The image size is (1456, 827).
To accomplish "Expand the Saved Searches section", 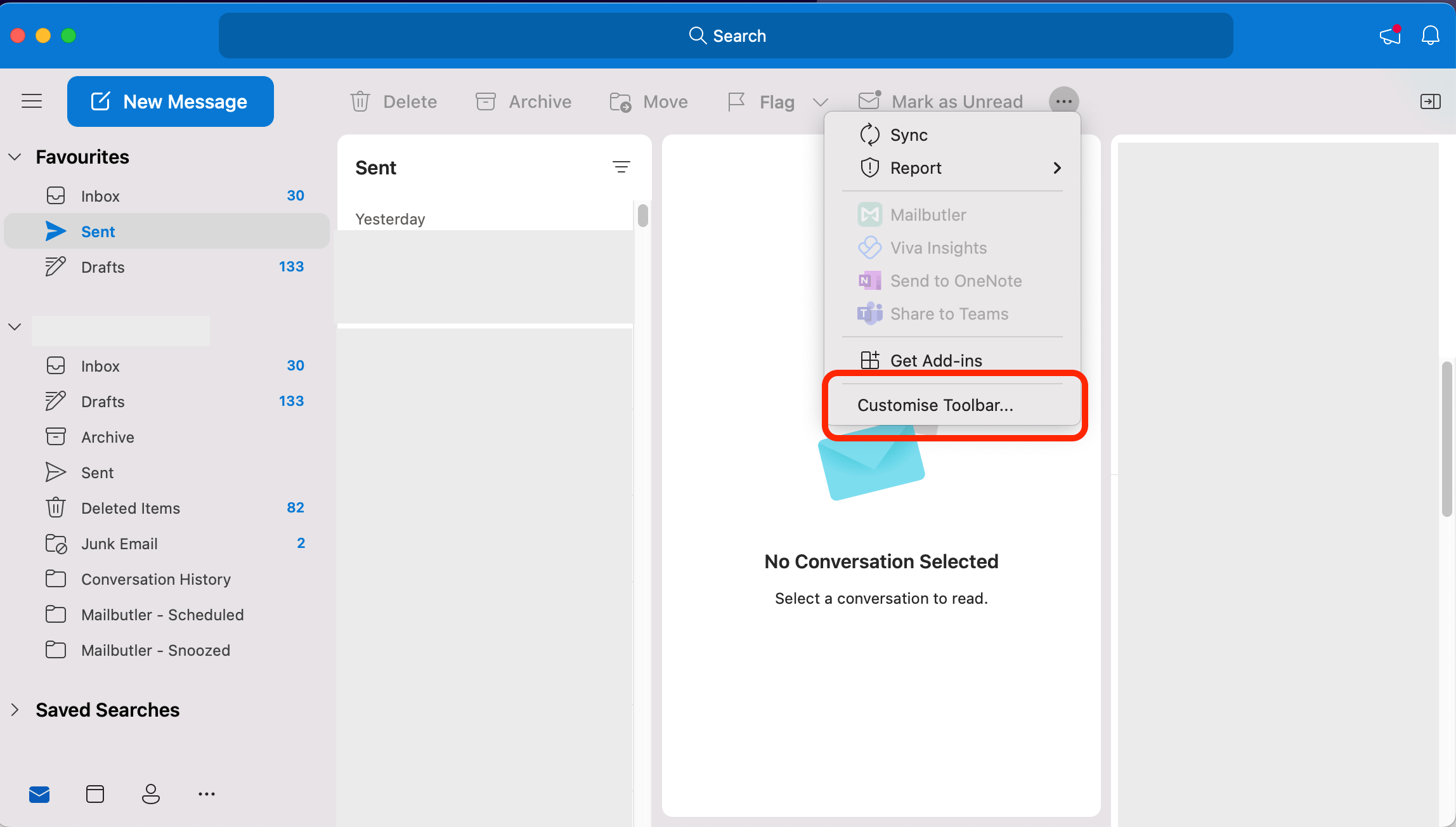I will click(x=15, y=710).
